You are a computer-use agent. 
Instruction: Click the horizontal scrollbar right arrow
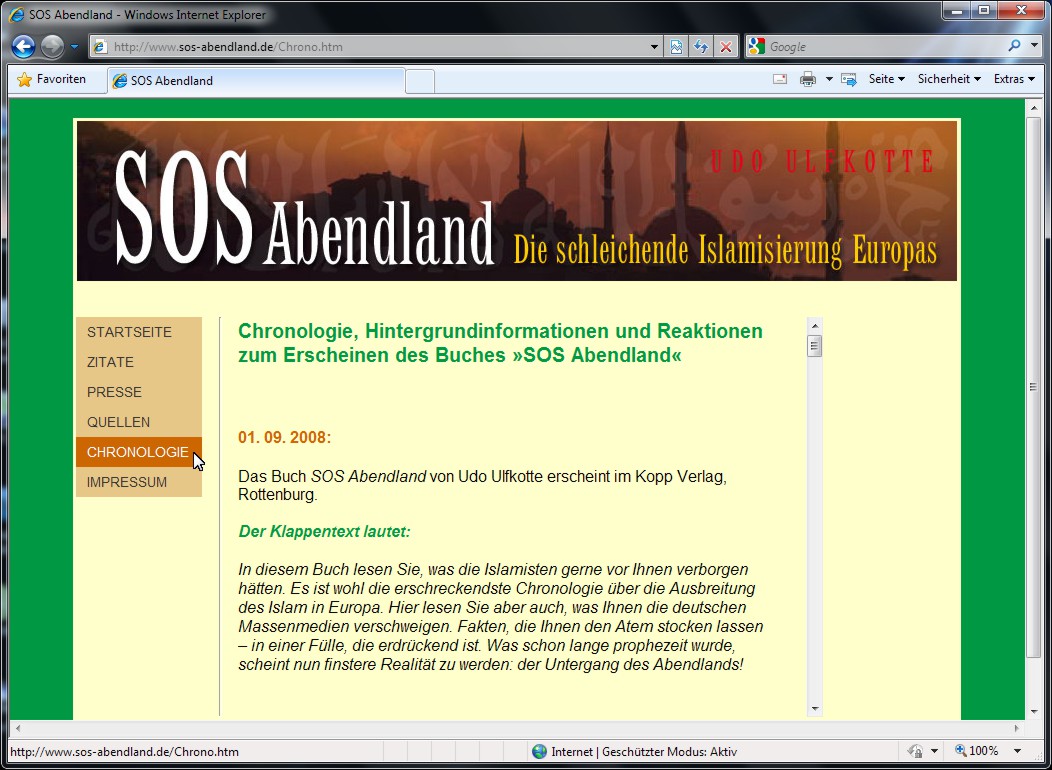(1017, 728)
